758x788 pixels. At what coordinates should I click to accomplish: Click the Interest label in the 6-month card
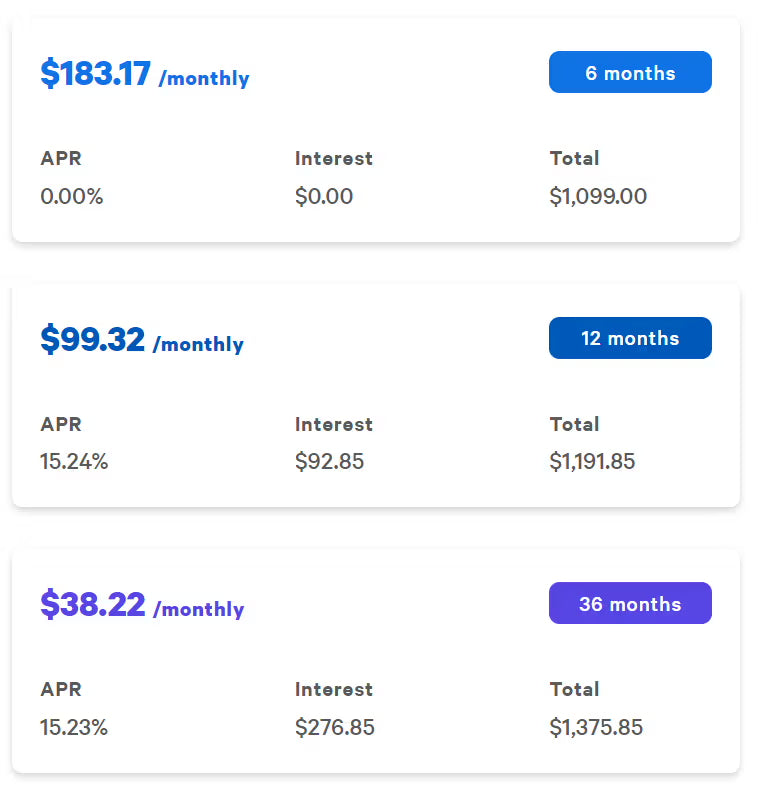click(334, 158)
